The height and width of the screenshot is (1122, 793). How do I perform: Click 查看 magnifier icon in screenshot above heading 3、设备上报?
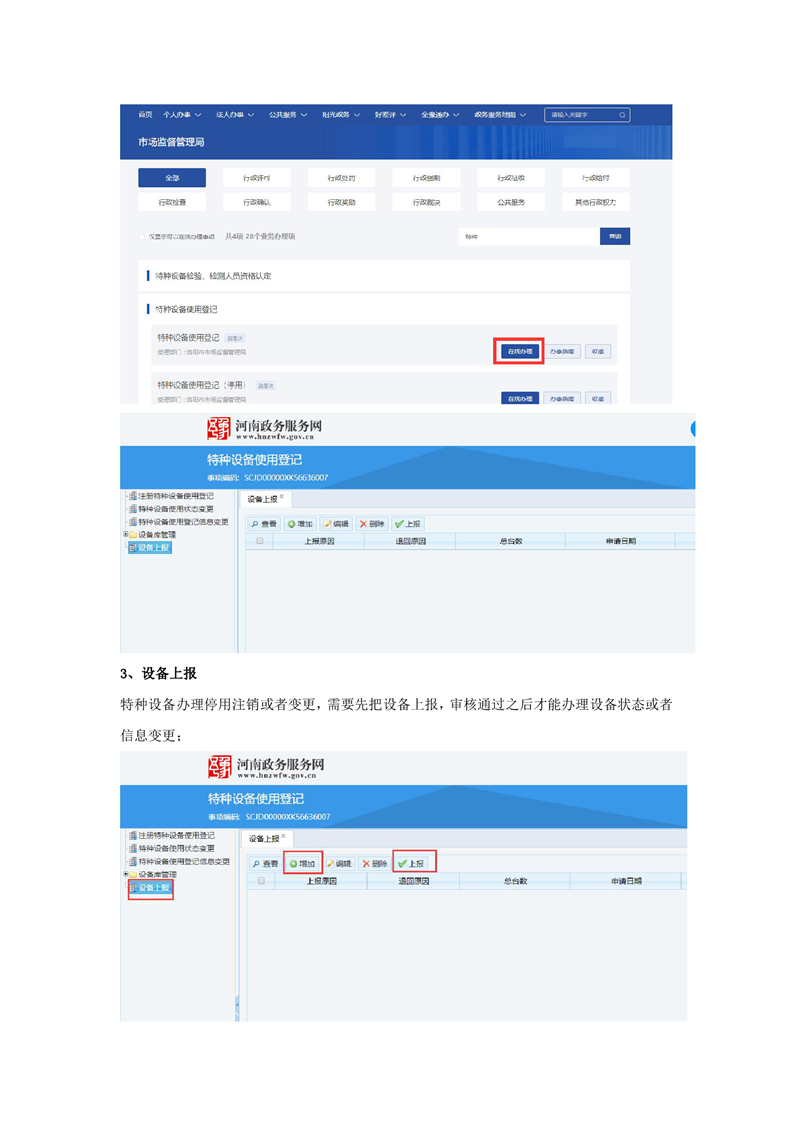pos(256,524)
